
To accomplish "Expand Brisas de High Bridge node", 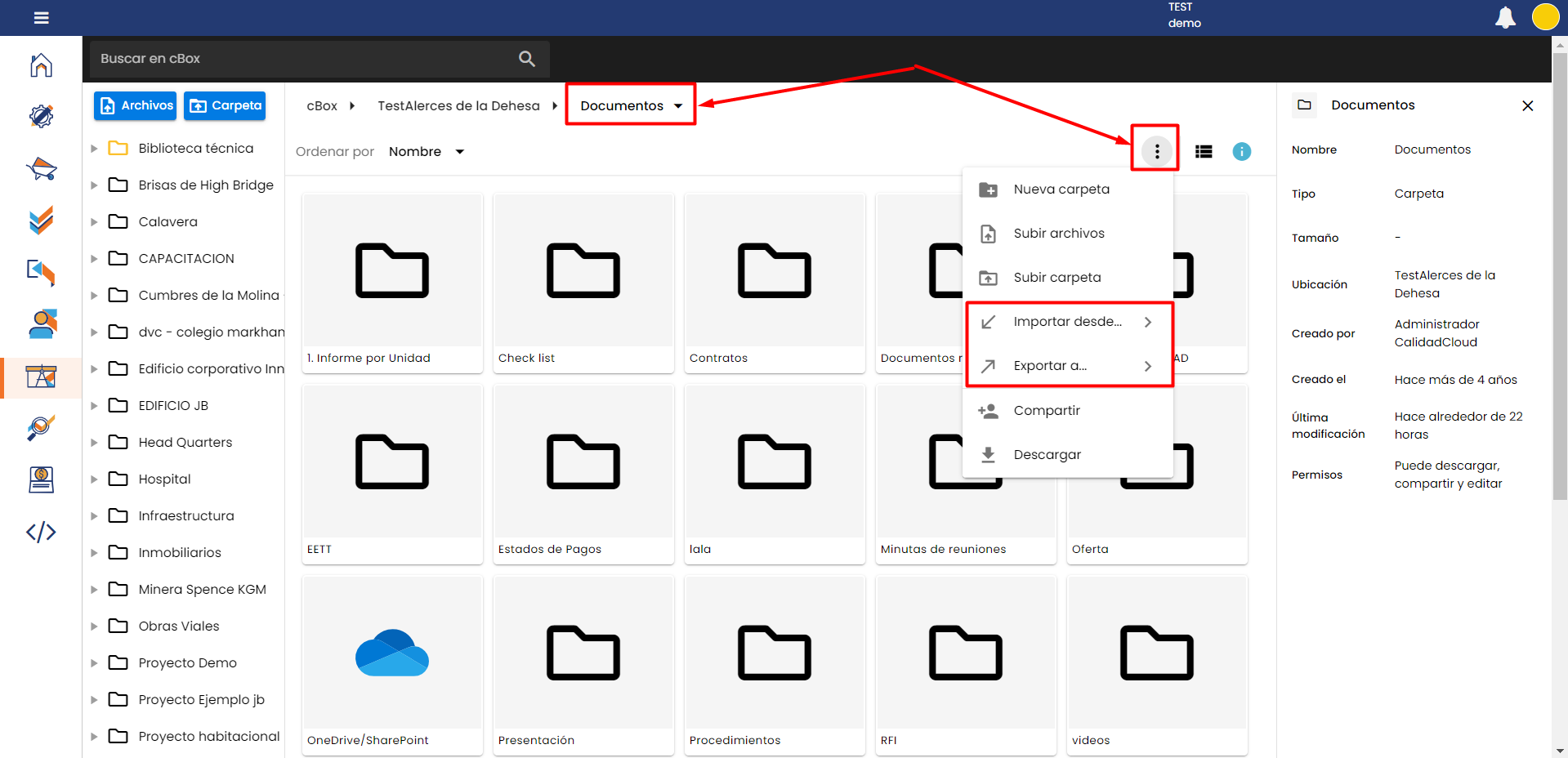I will coord(94,185).
